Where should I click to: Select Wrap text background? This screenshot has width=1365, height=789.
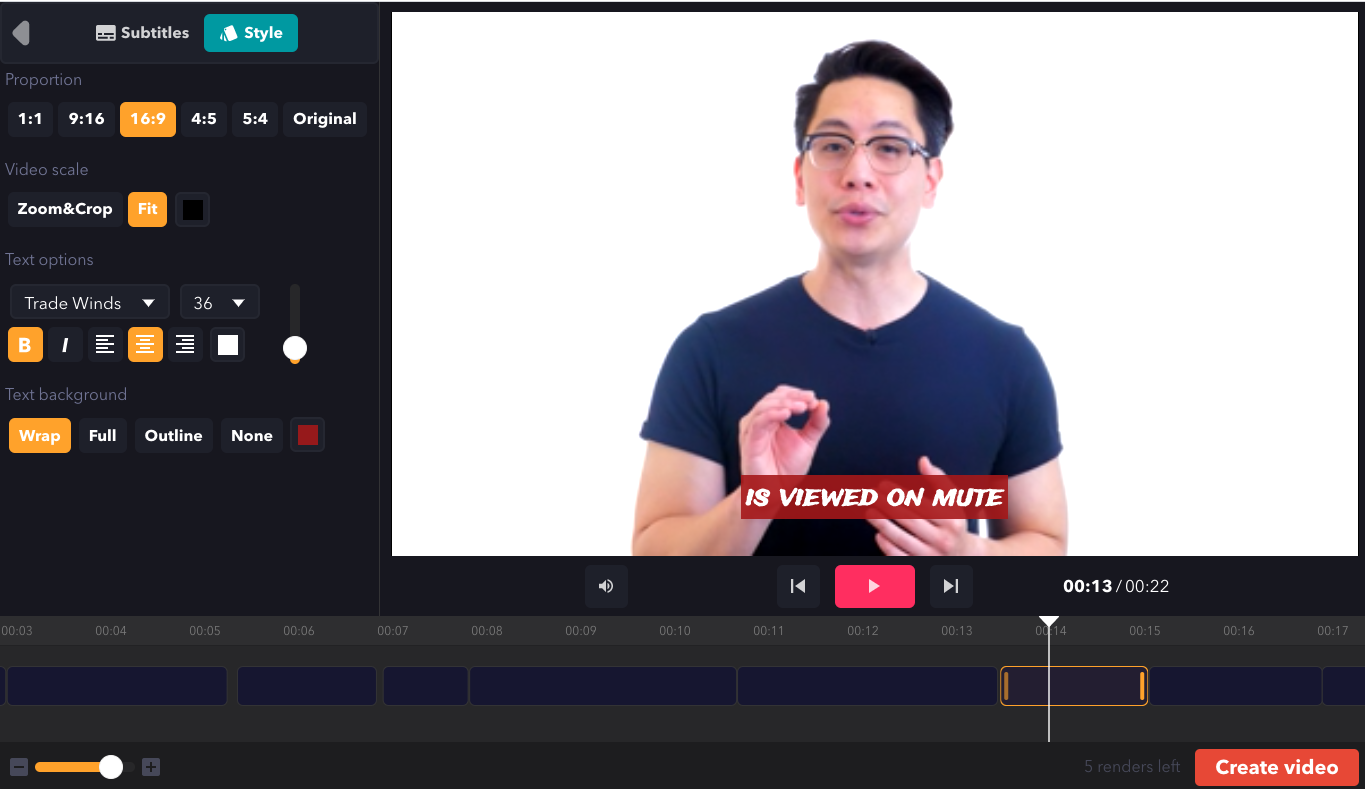(40, 435)
